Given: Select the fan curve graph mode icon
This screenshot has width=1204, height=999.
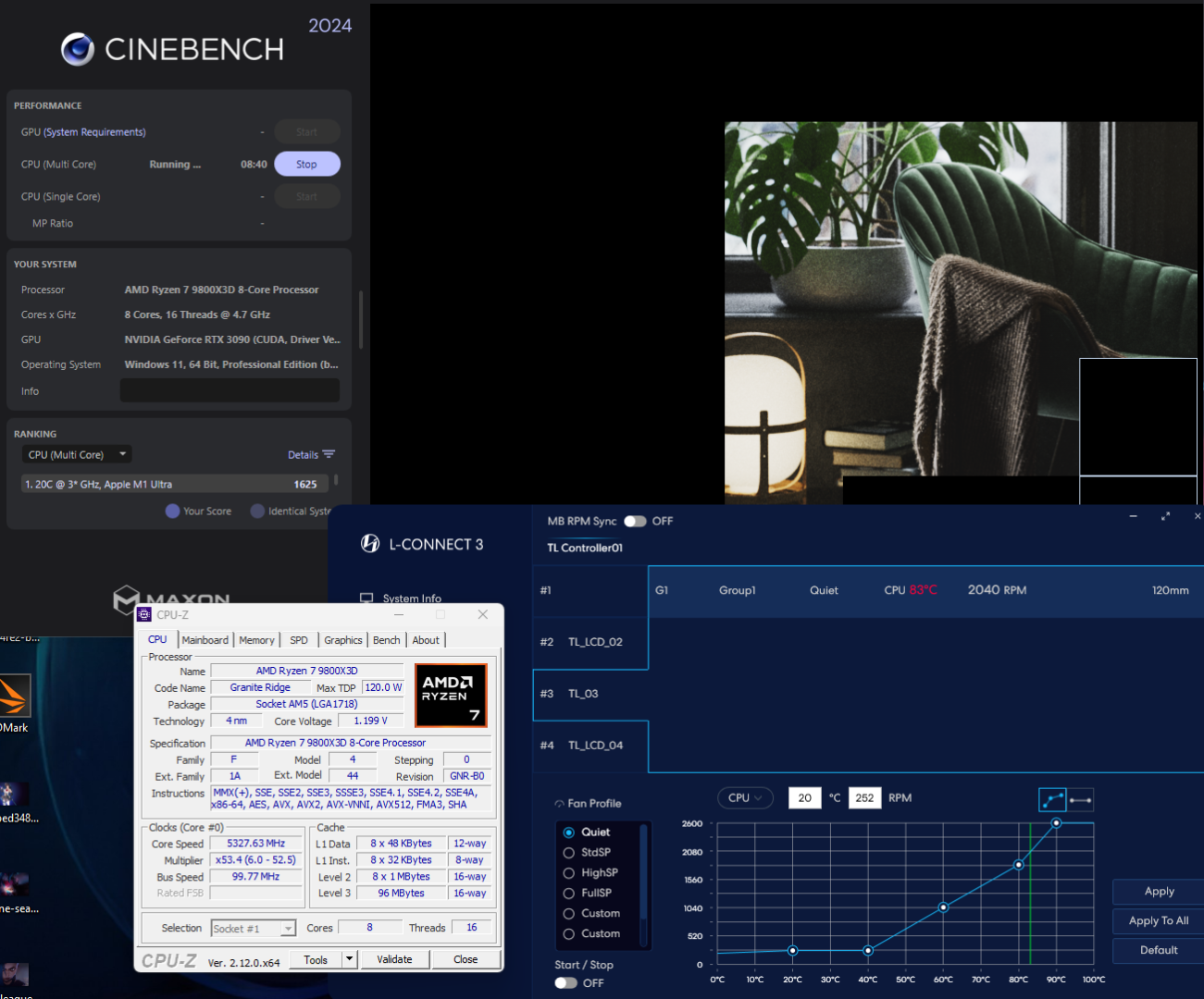Looking at the screenshot, I should click(1053, 799).
